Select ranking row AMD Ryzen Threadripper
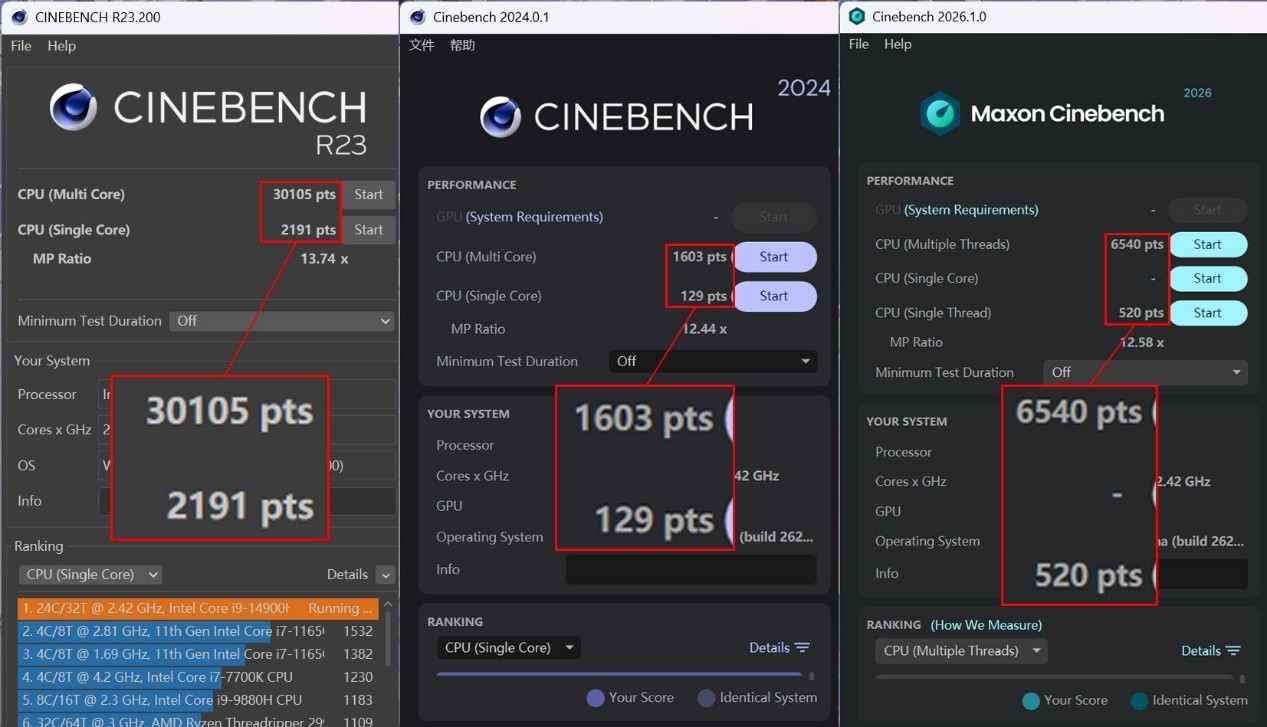The image size is (1267, 727). coord(198,721)
